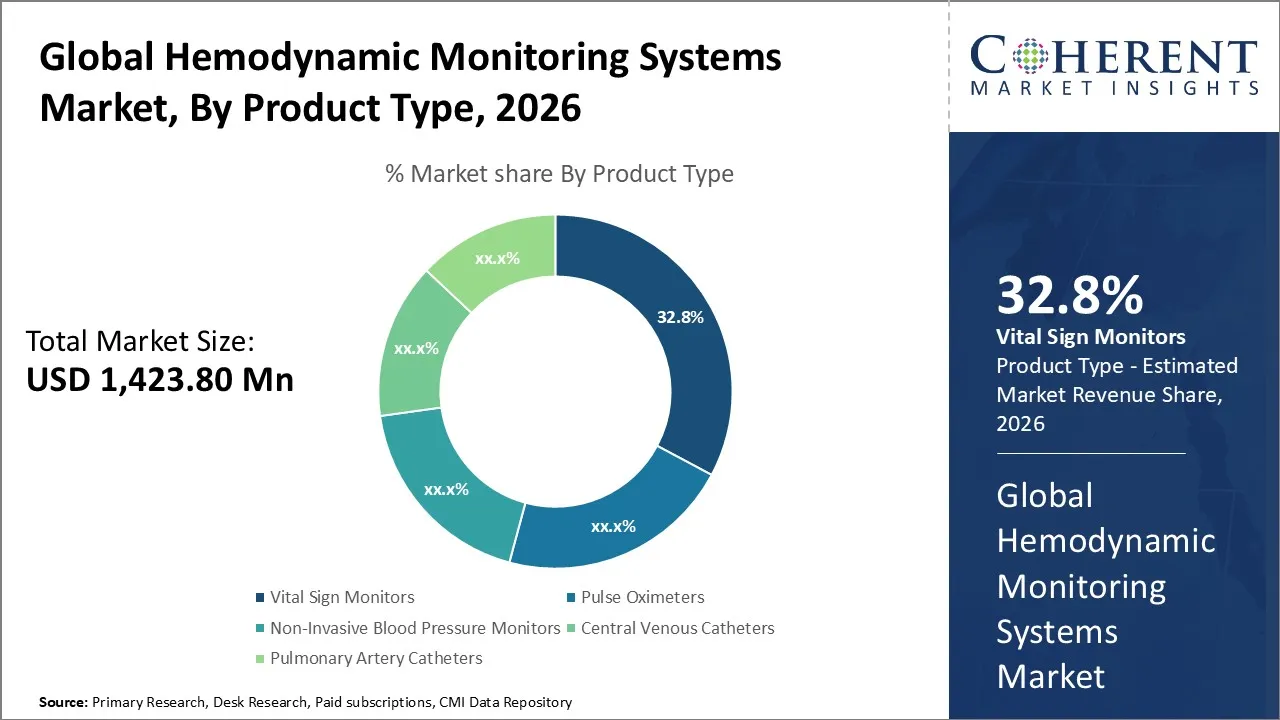Select the % Market share By Product Type label

558,173
